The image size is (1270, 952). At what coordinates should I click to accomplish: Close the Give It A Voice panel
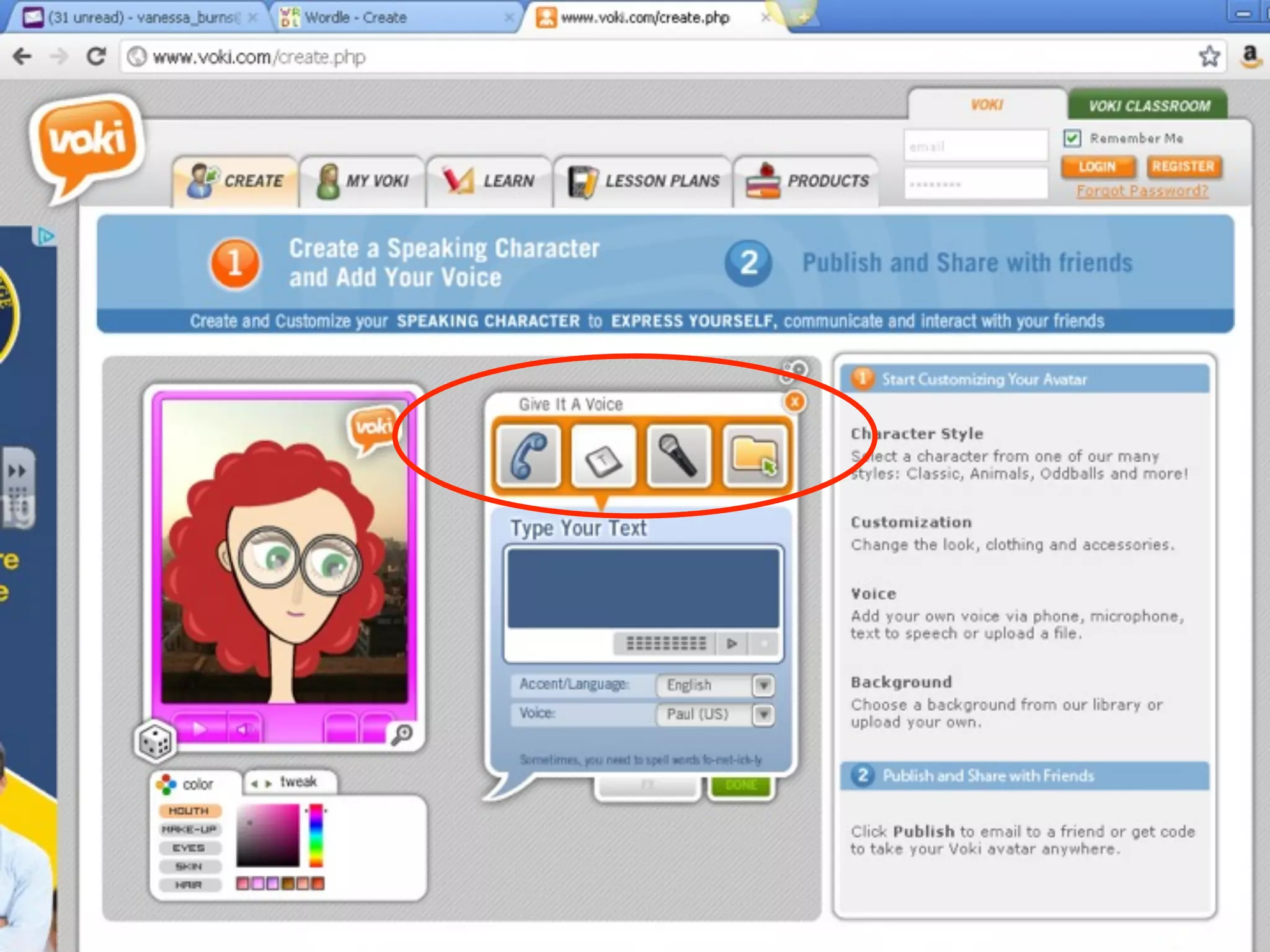click(x=794, y=402)
